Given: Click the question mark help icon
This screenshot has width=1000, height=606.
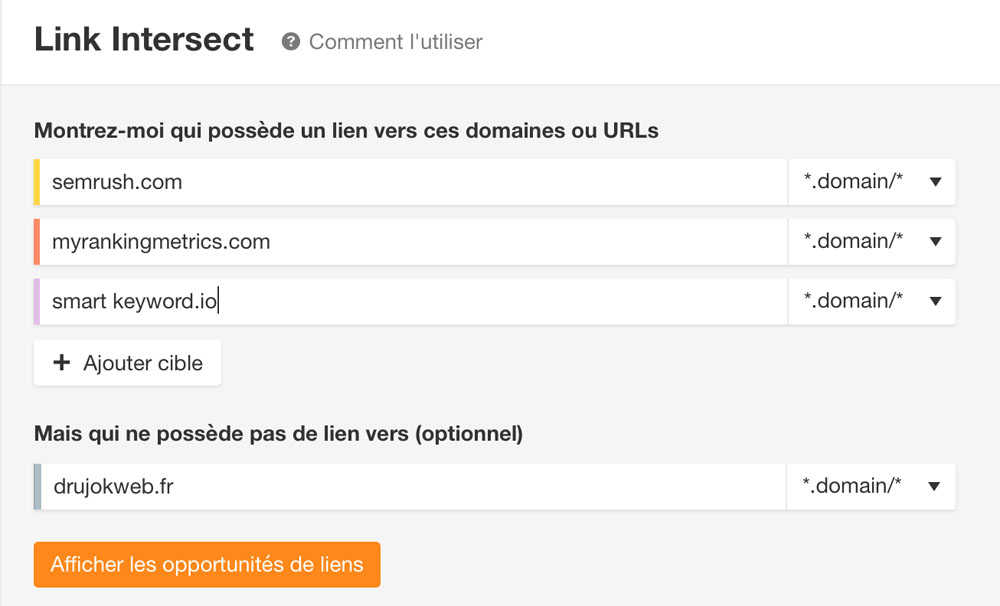Looking at the screenshot, I should pos(291,42).
